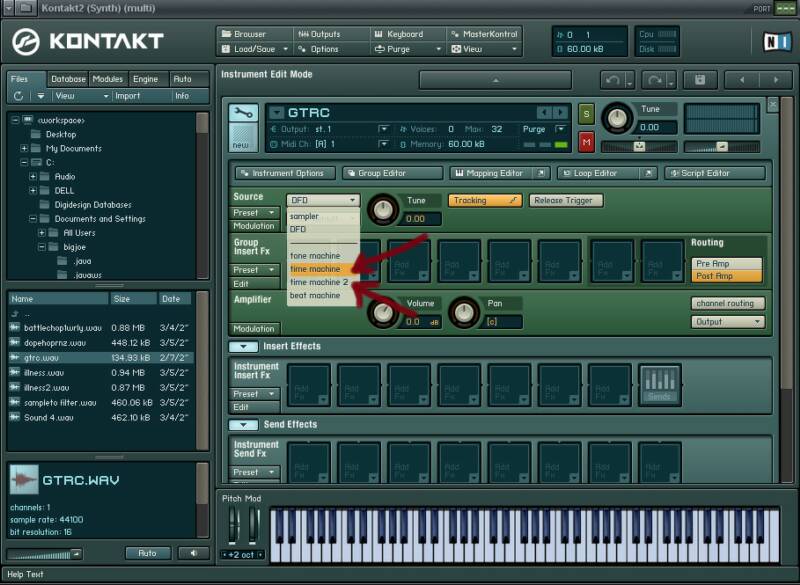Collapse the Insert Effects section
The height and width of the screenshot is (585, 800).
click(243, 346)
